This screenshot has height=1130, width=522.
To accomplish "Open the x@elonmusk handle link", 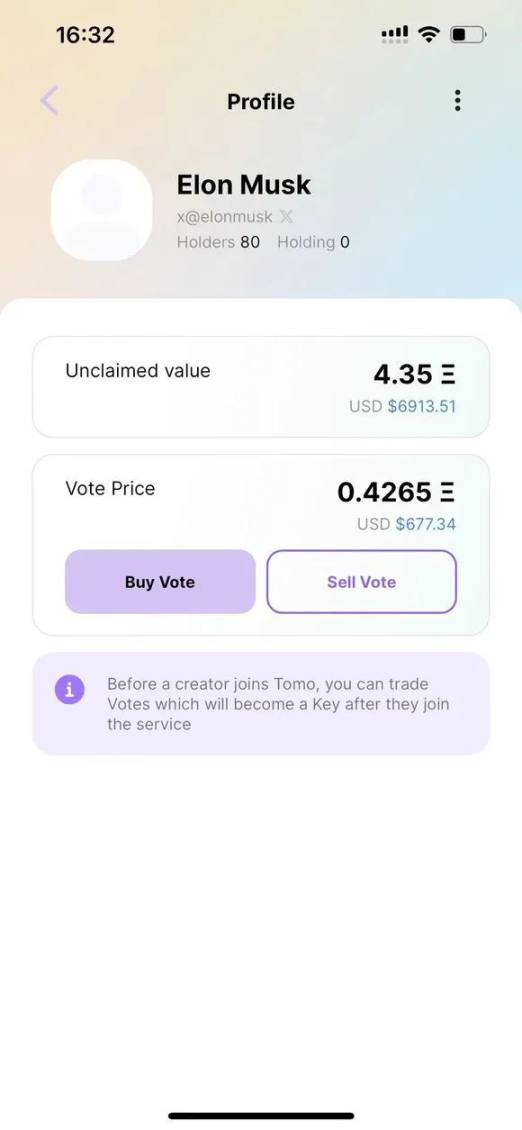I will 225,216.
